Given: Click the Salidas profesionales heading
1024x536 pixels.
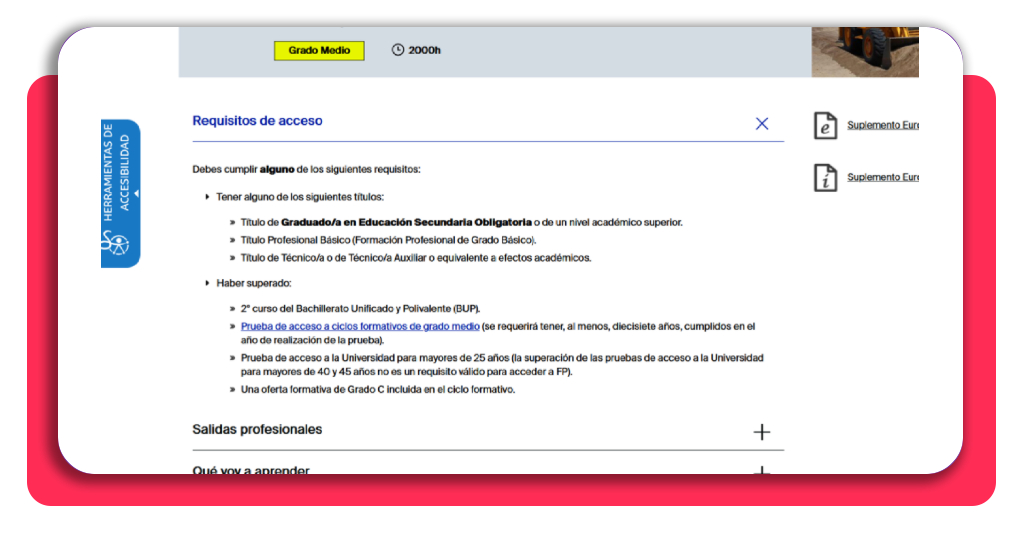Looking at the screenshot, I should pyautogui.click(x=257, y=430).
